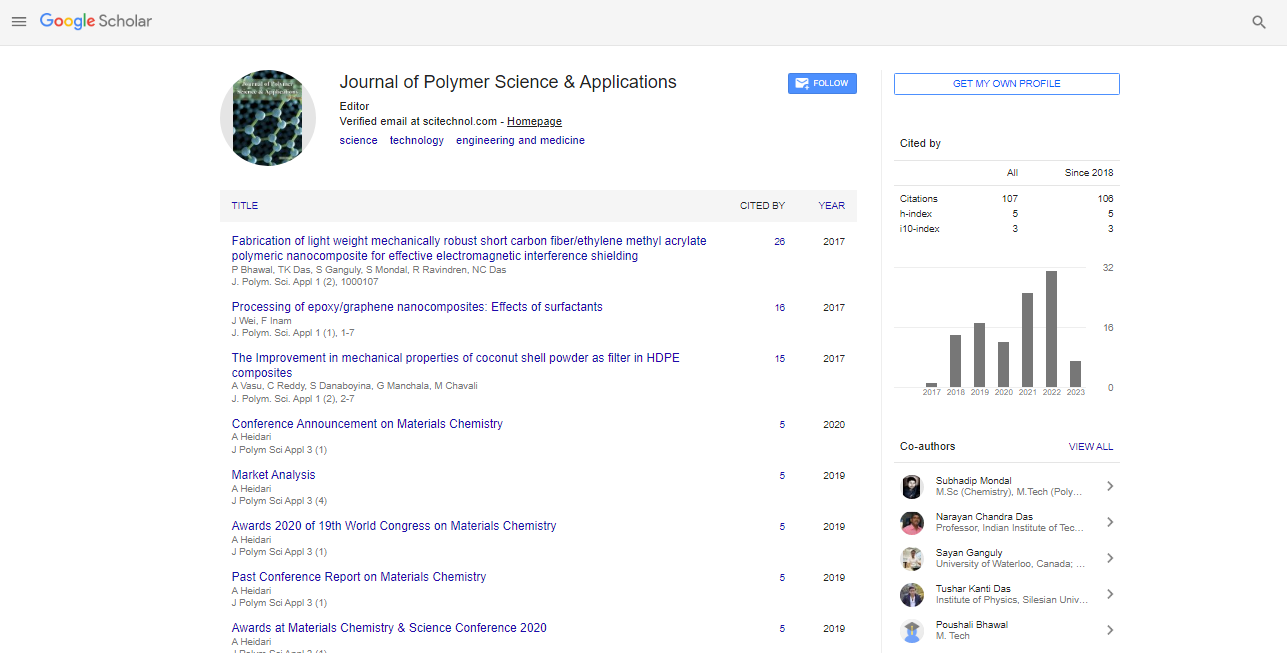The width and height of the screenshot is (1287, 653).
Task: Expand Poushali Bhawal co-author chevron
Action: pos(1109,631)
